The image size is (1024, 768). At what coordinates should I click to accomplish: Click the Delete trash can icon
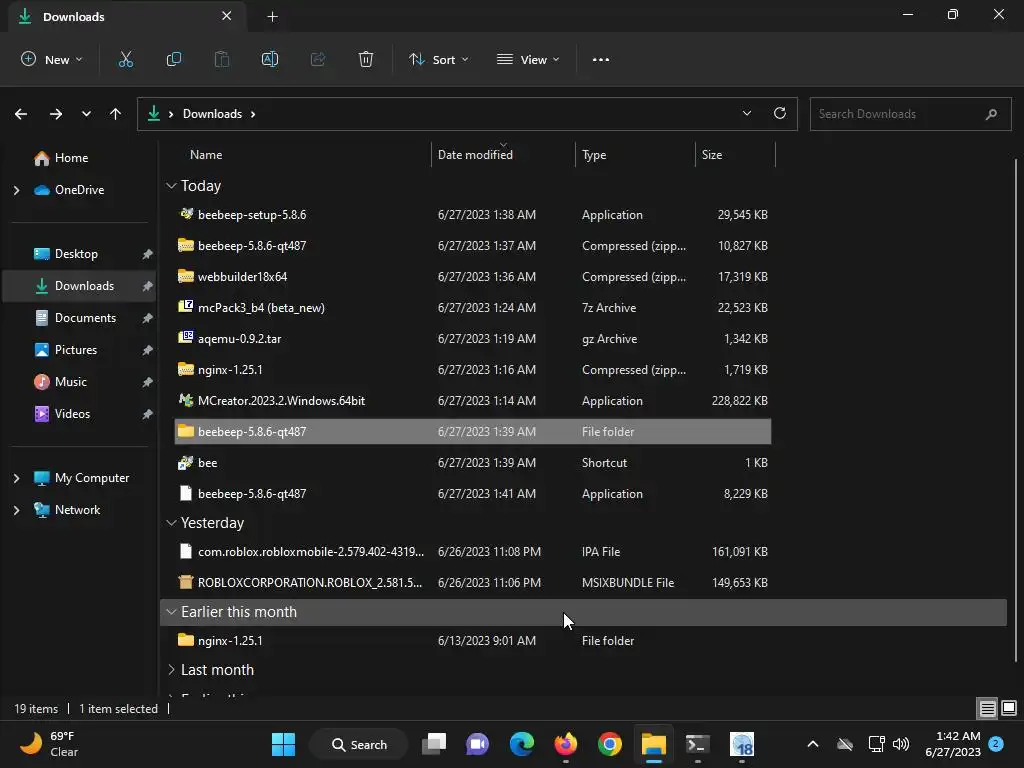(x=366, y=59)
